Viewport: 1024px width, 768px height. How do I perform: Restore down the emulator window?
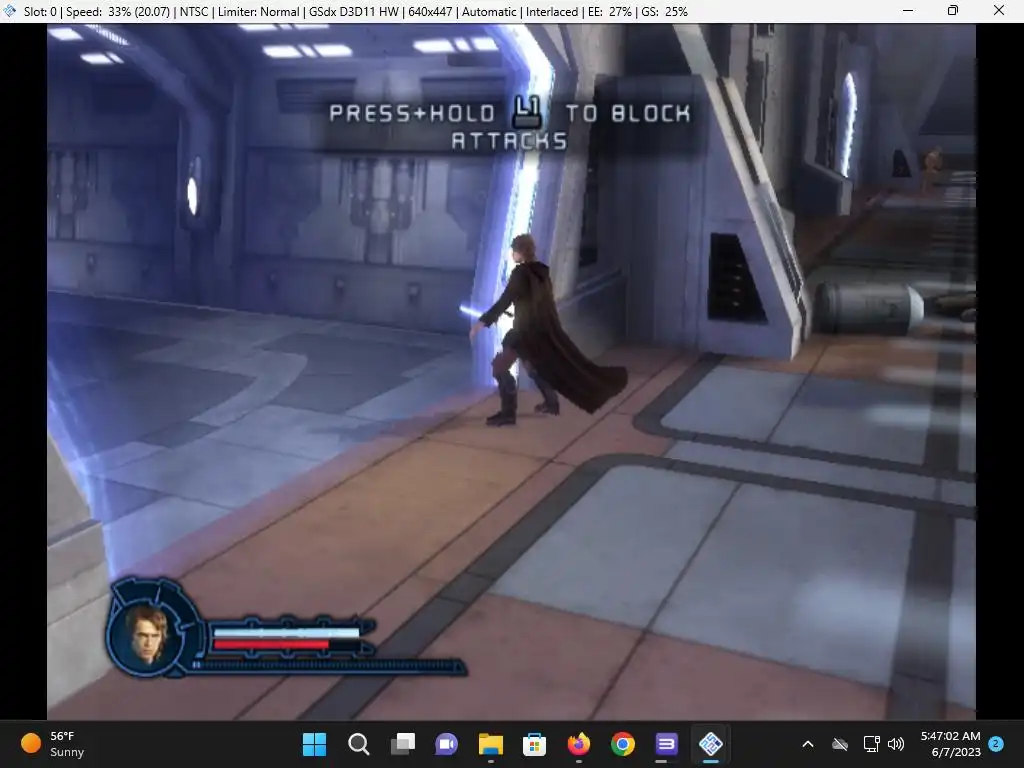coord(953,10)
